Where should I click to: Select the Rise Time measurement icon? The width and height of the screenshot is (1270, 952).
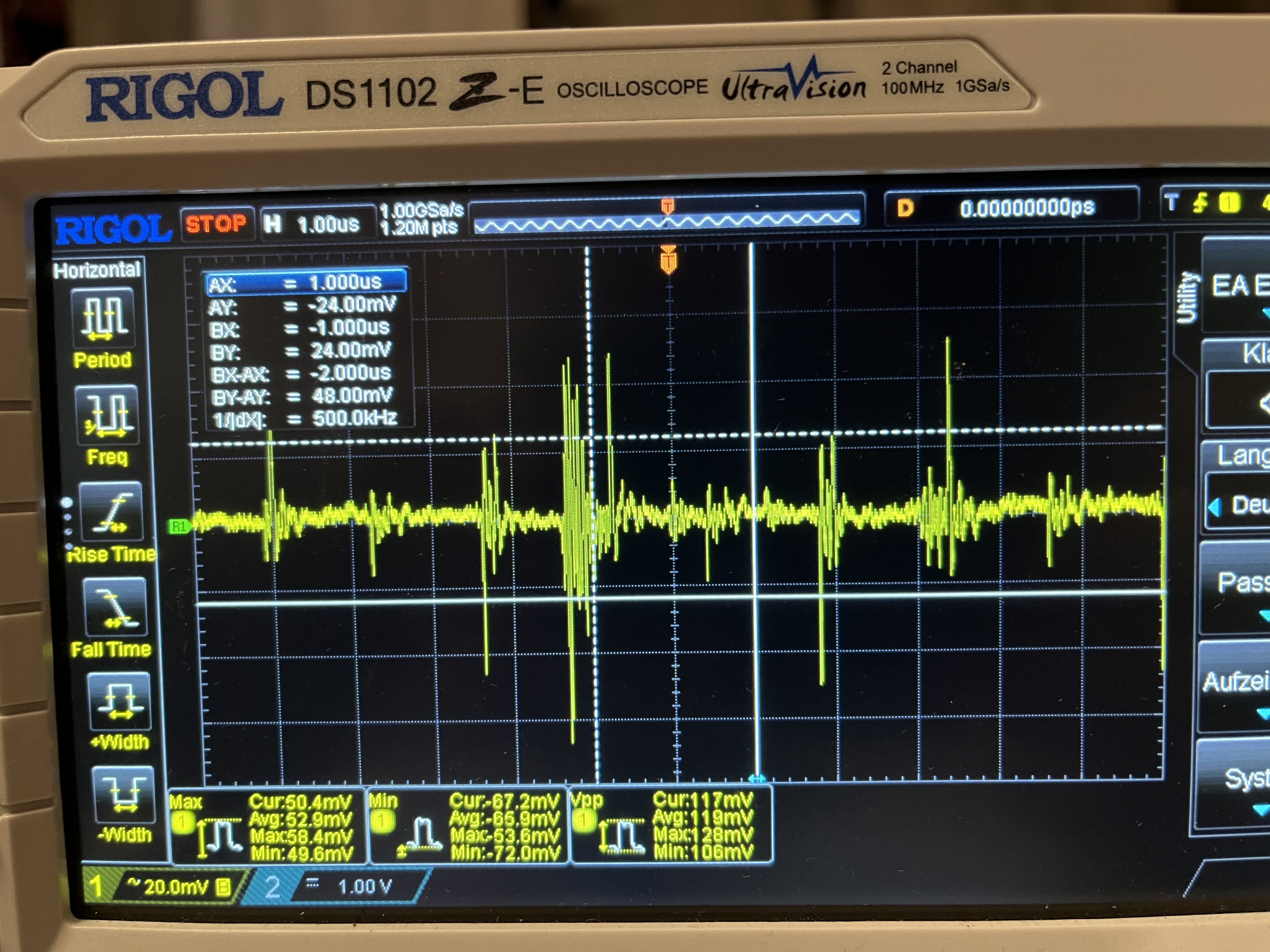click(x=111, y=512)
